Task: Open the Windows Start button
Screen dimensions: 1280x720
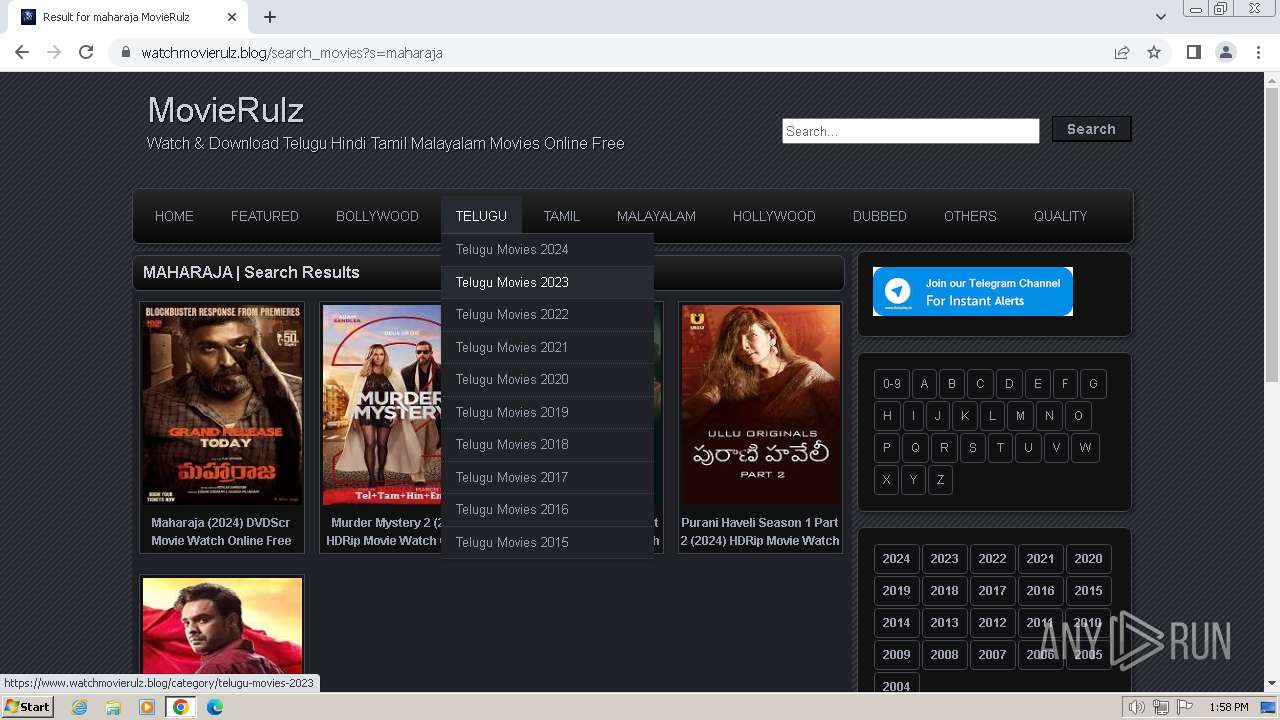Action: pyautogui.click(x=27, y=707)
